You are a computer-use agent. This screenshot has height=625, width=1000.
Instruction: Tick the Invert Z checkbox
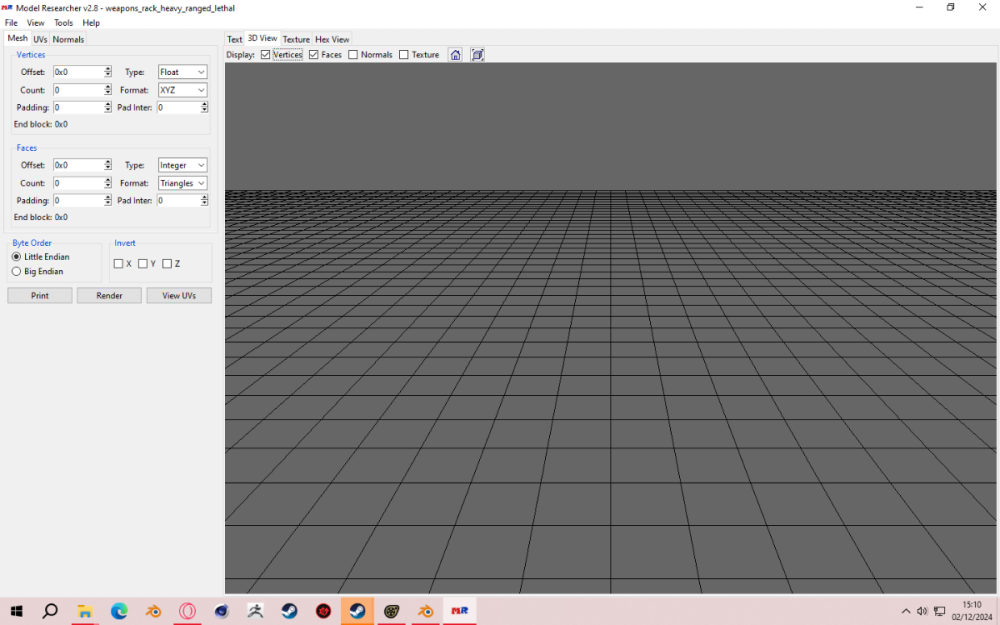pos(167,264)
